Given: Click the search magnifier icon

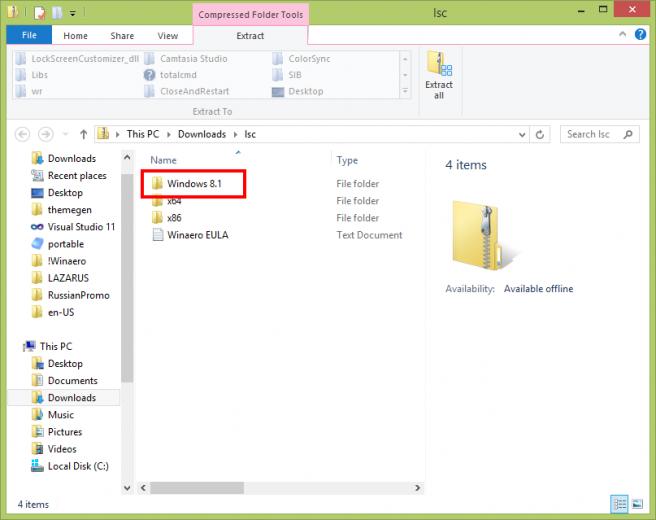Looking at the screenshot, I should 628,134.
